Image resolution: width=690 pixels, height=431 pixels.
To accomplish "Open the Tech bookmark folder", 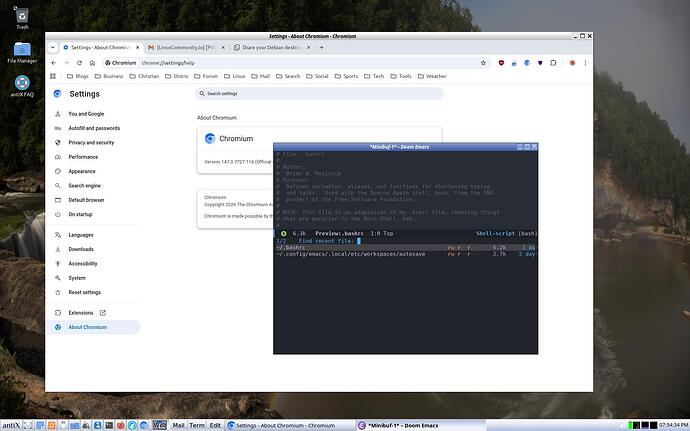I will (374, 76).
